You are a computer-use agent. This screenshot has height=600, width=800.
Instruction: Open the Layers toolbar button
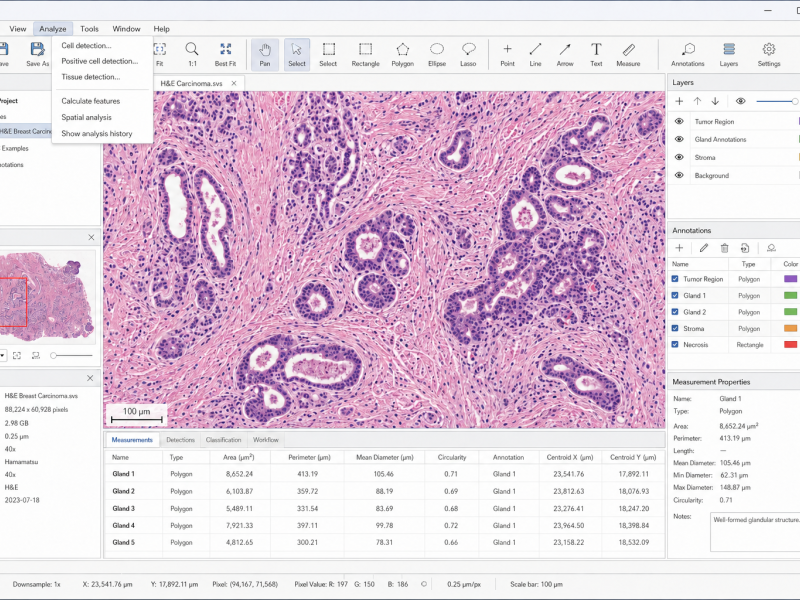pos(729,54)
